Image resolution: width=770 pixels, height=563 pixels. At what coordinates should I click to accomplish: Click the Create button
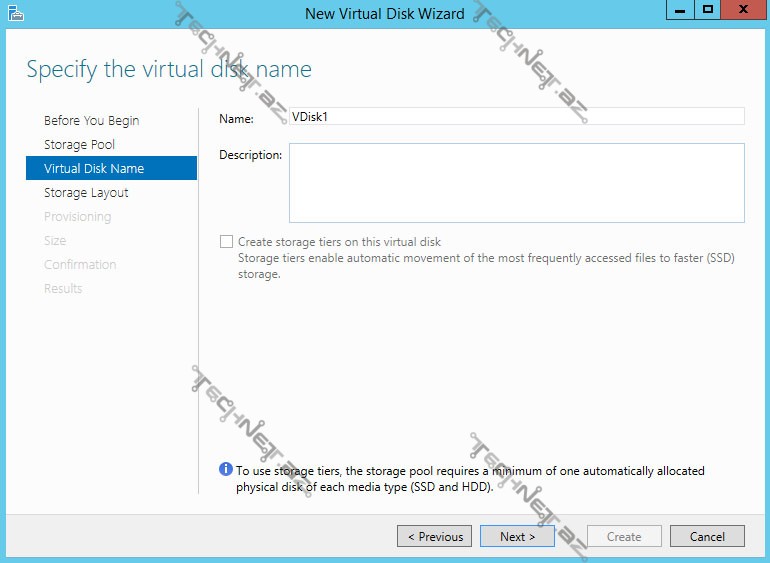point(624,537)
